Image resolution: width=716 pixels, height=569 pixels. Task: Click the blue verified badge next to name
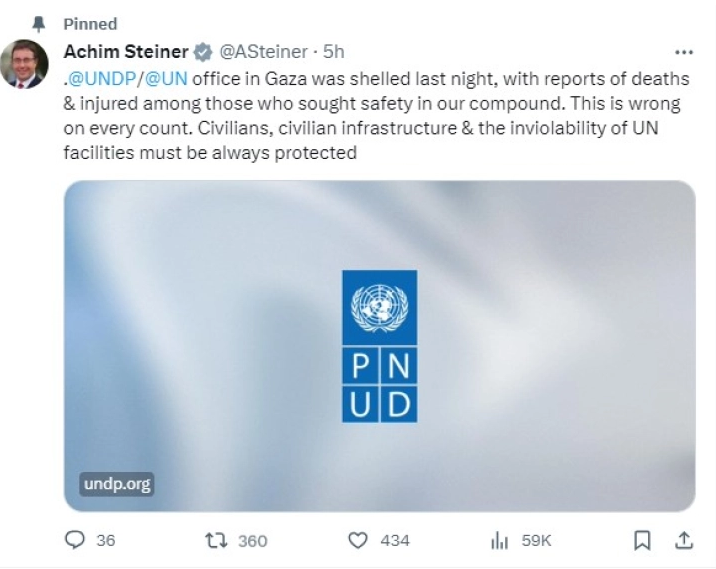pyautogui.click(x=202, y=52)
